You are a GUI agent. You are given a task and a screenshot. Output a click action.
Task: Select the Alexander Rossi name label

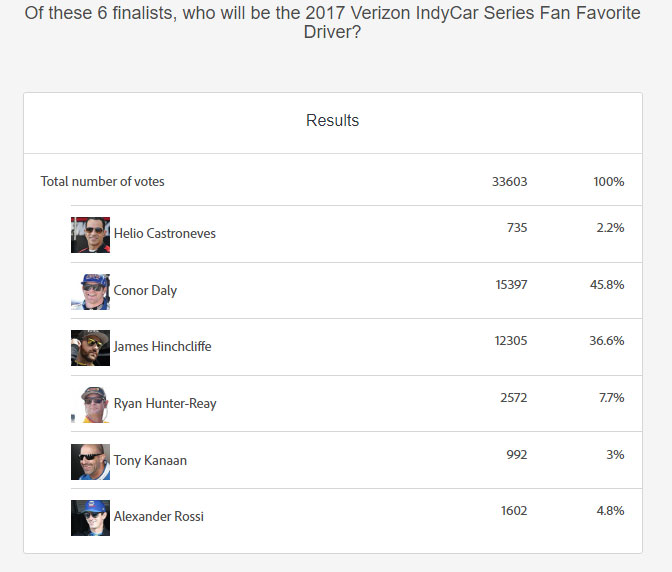tap(159, 517)
